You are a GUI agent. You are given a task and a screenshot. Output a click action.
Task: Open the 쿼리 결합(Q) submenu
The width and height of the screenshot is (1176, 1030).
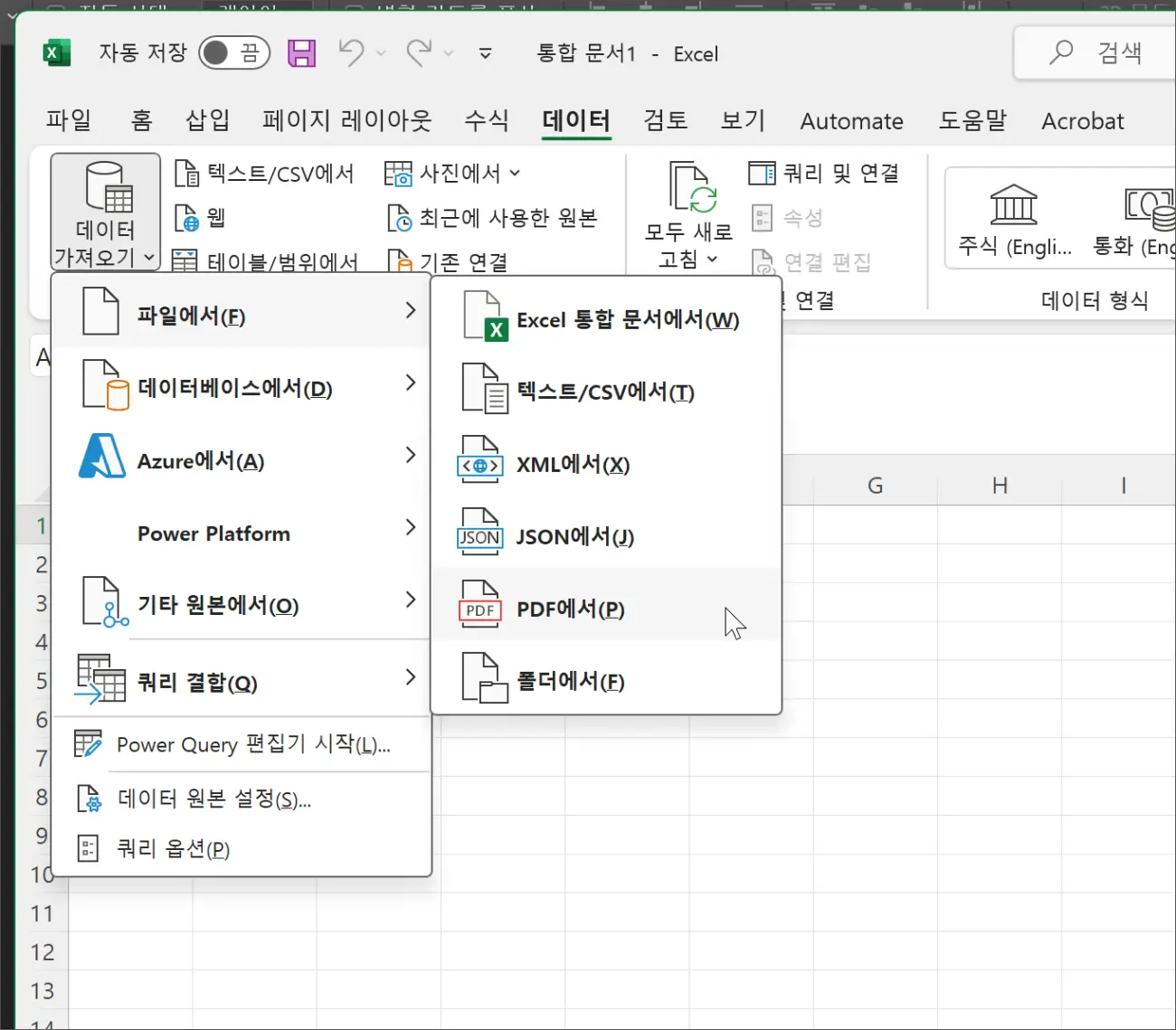(x=241, y=680)
